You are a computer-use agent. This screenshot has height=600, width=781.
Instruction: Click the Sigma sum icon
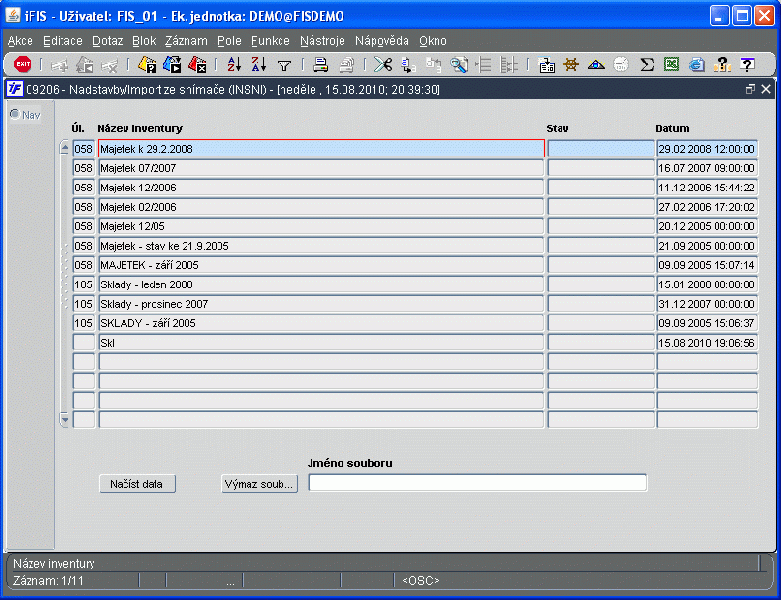[647, 65]
